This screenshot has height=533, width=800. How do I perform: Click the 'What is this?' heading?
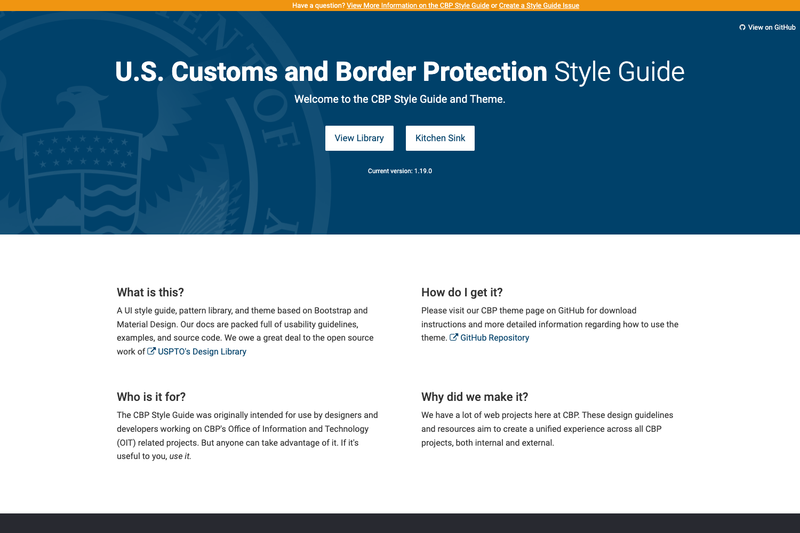tap(150, 292)
